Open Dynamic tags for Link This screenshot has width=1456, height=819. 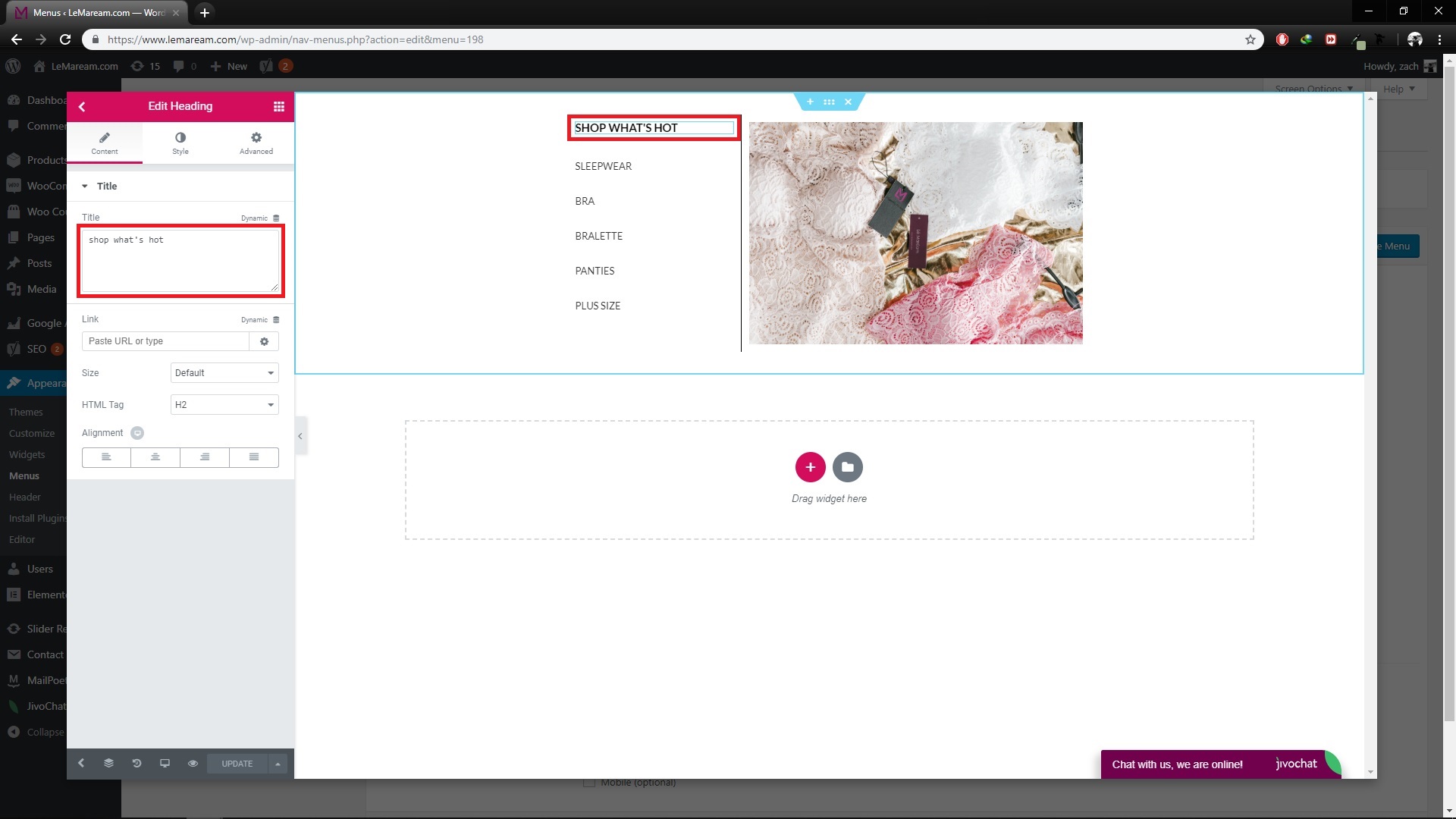pyautogui.click(x=260, y=320)
